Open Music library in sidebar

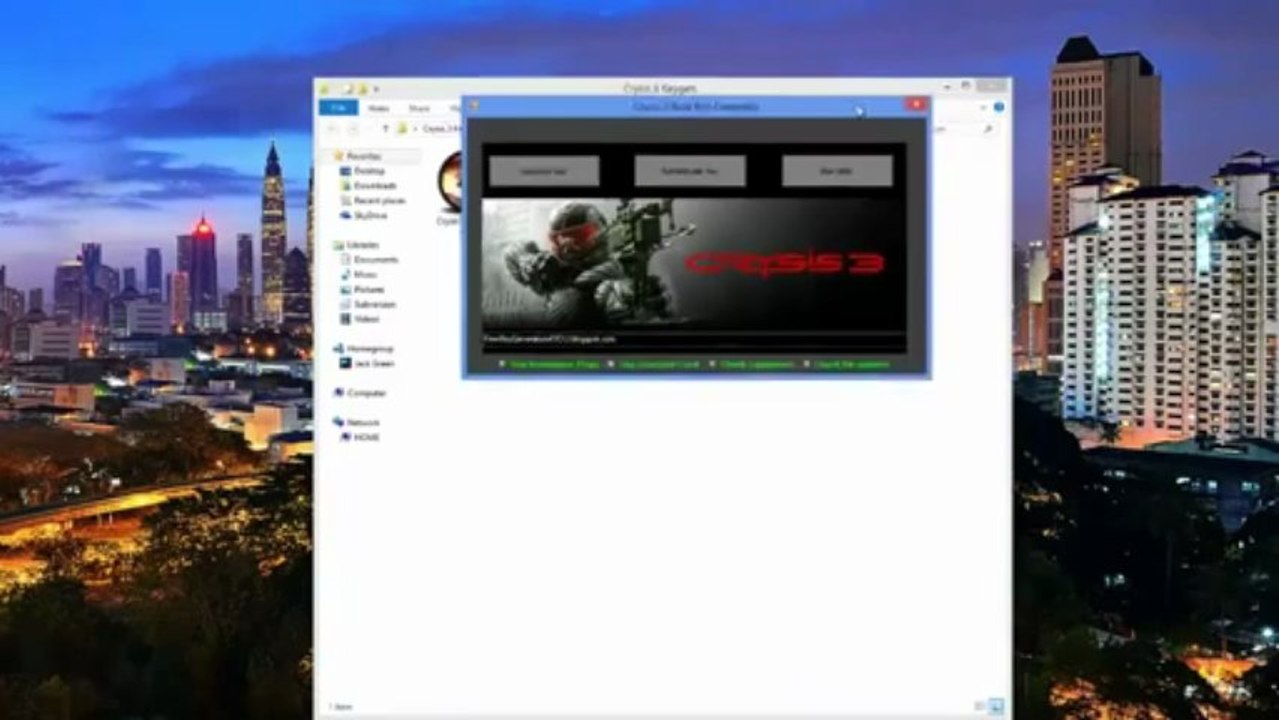(365, 274)
